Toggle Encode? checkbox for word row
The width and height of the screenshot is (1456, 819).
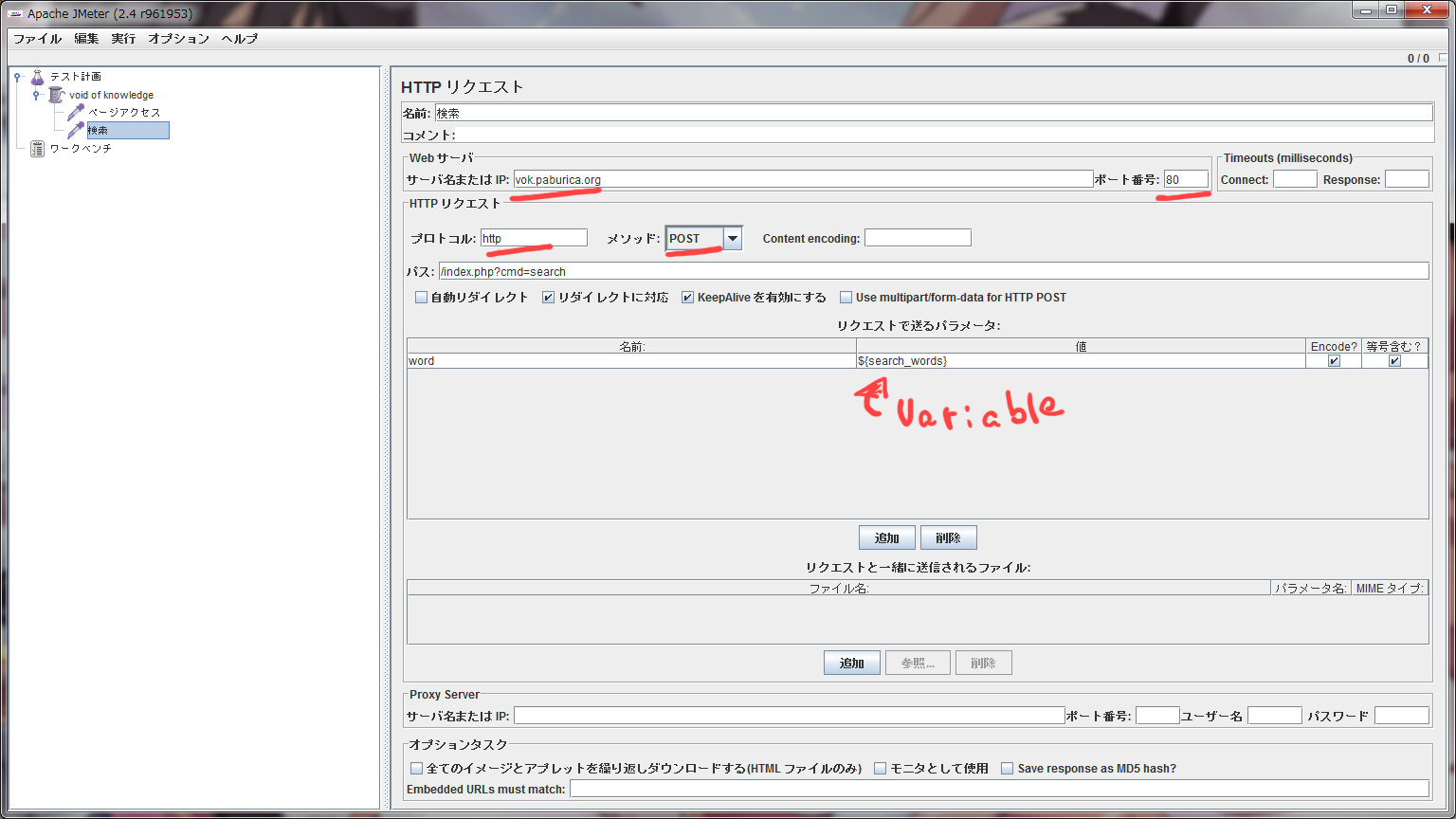tap(1334, 361)
